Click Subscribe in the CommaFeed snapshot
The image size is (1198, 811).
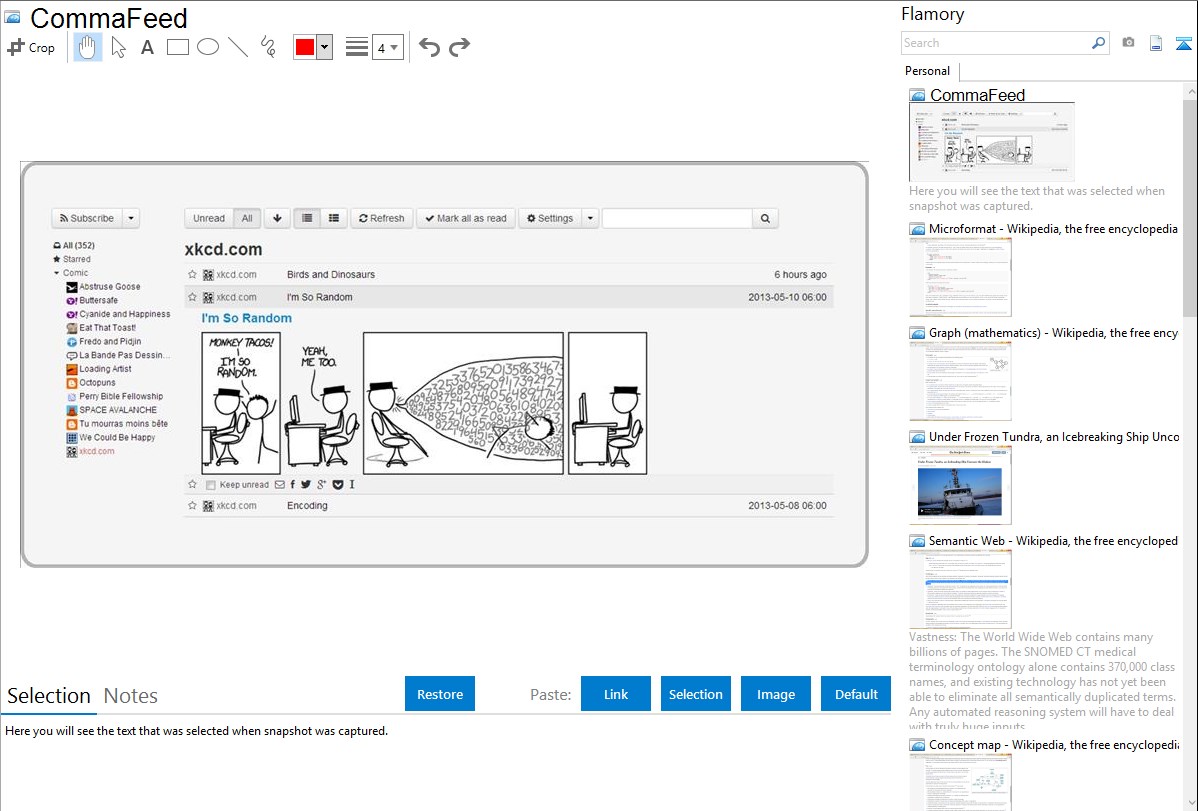[87, 218]
